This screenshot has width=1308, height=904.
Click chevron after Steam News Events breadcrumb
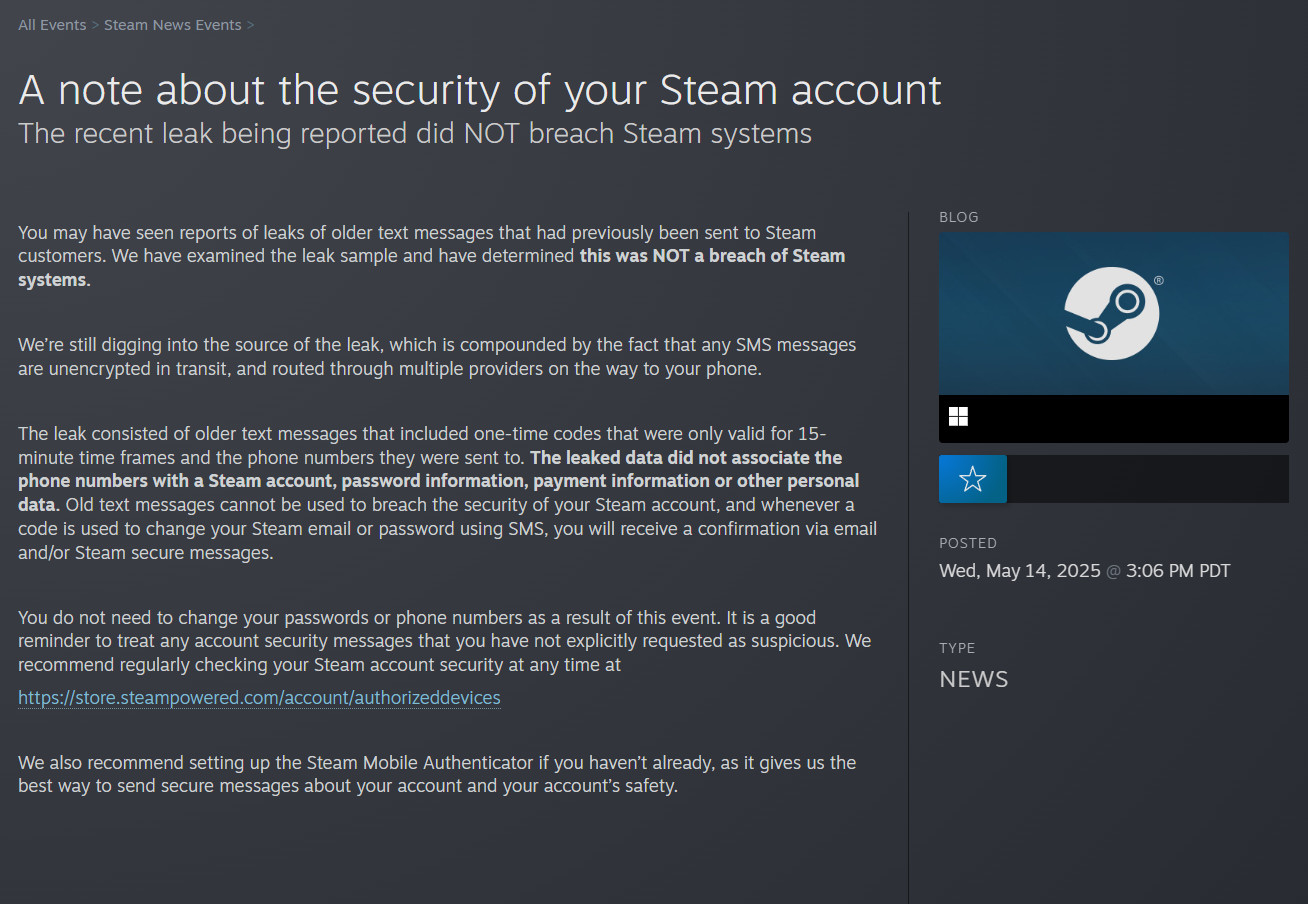[250, 25]
